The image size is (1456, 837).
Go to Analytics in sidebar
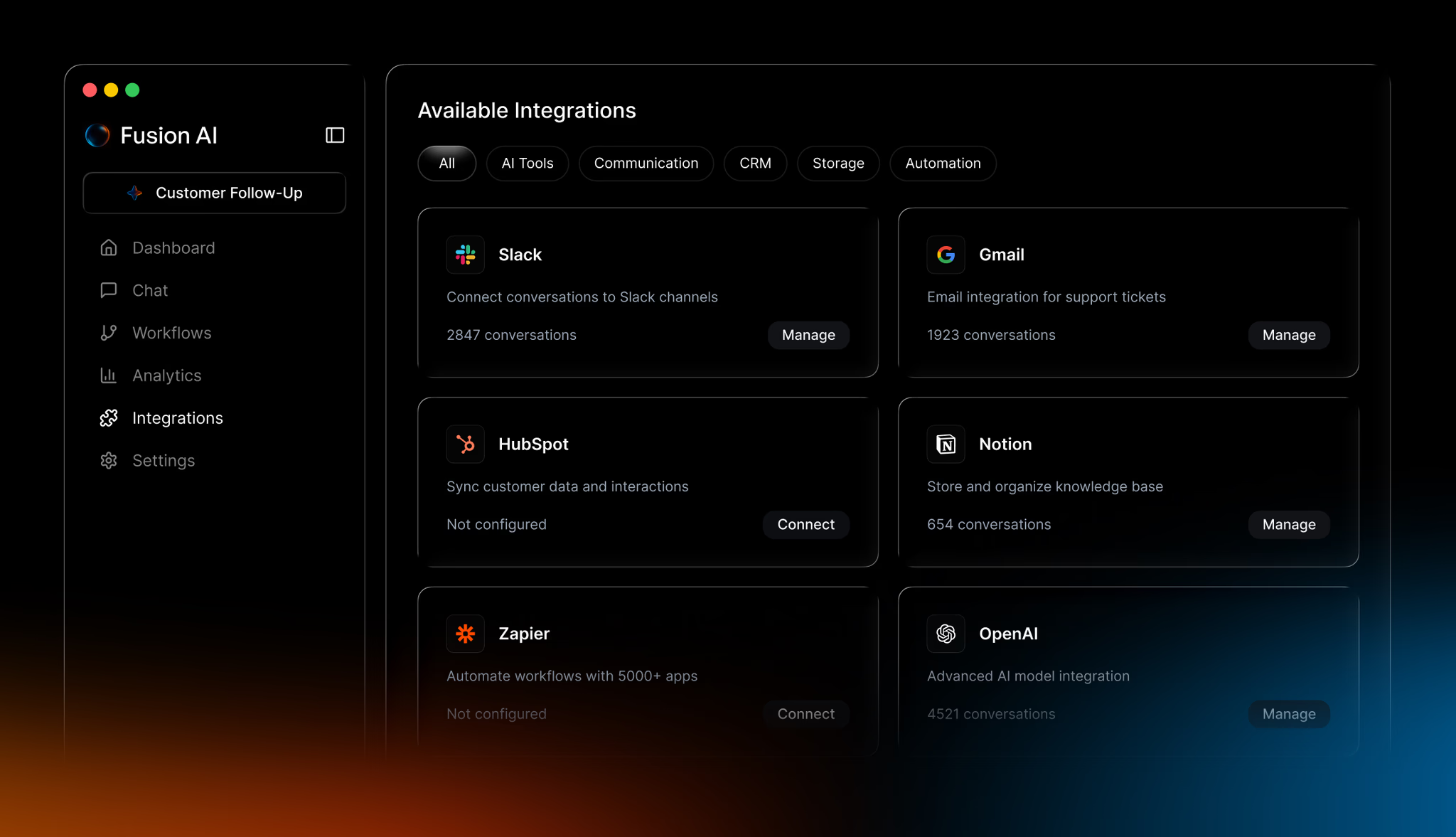[x=166, y=375]
